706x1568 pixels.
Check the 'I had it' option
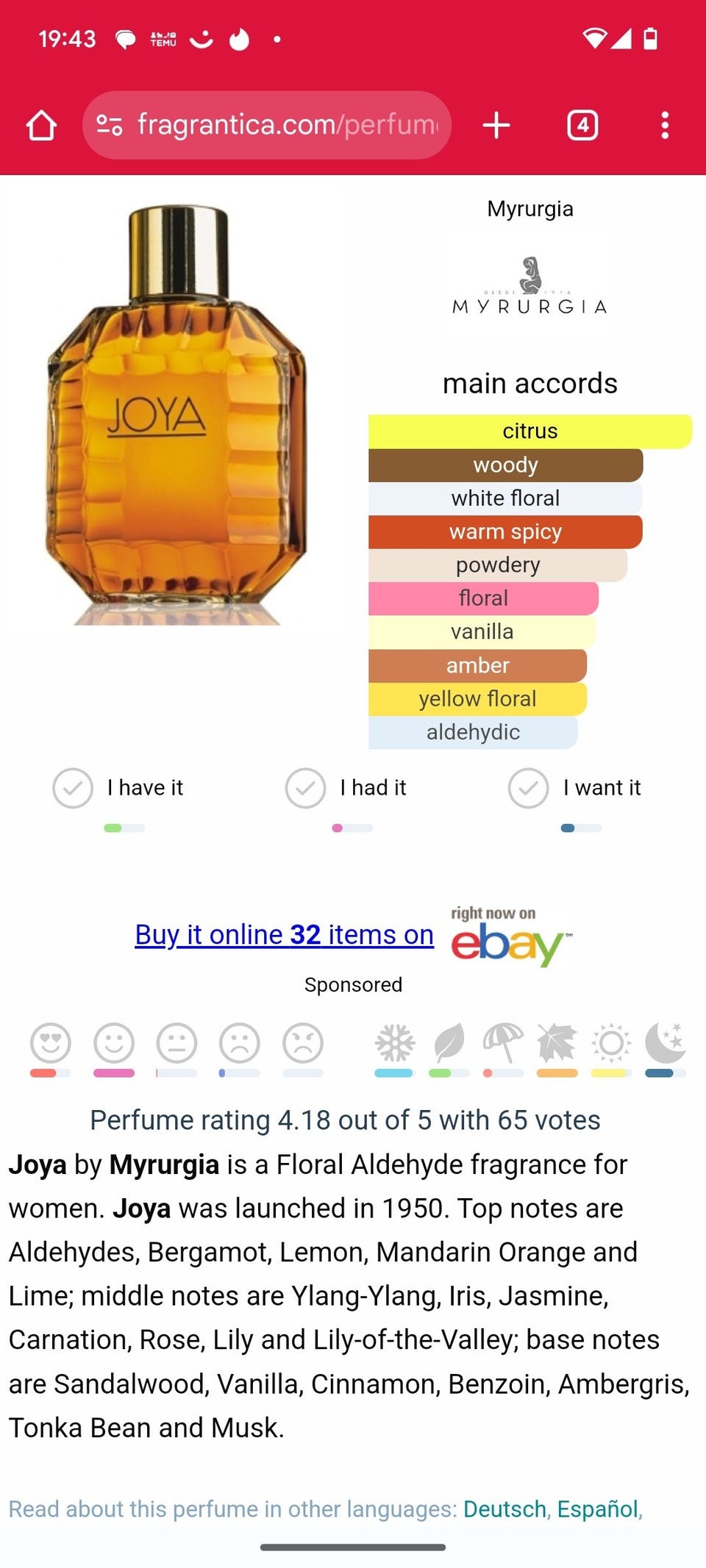pos(346,788)
